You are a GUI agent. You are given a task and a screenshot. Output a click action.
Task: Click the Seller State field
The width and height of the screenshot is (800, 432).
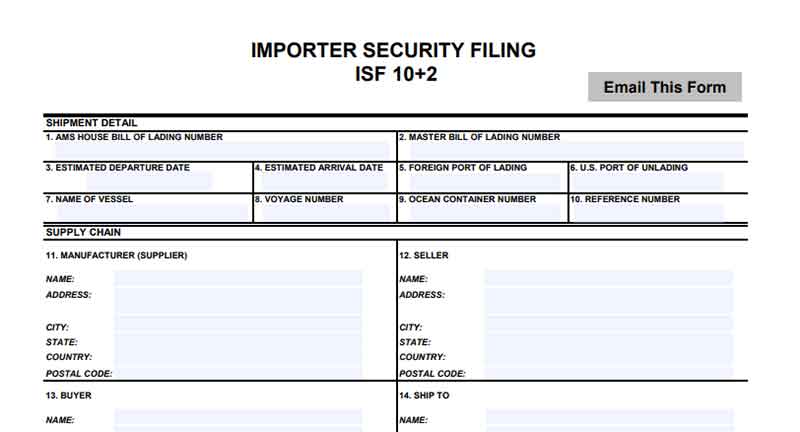point(608,341)
